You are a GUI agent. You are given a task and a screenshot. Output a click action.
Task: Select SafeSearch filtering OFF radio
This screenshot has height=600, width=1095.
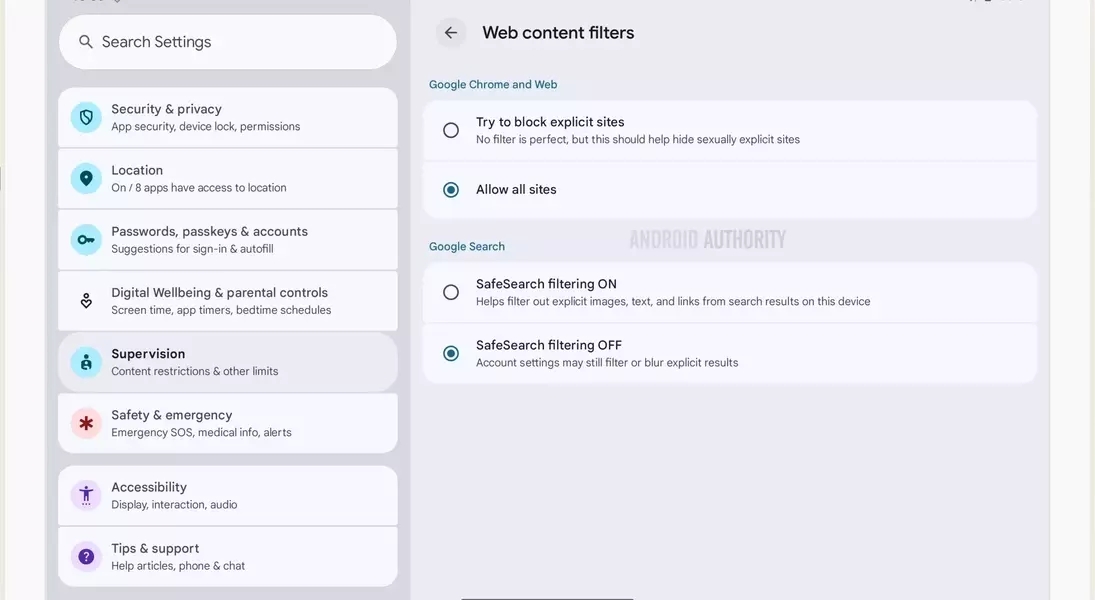click(451, 353)
